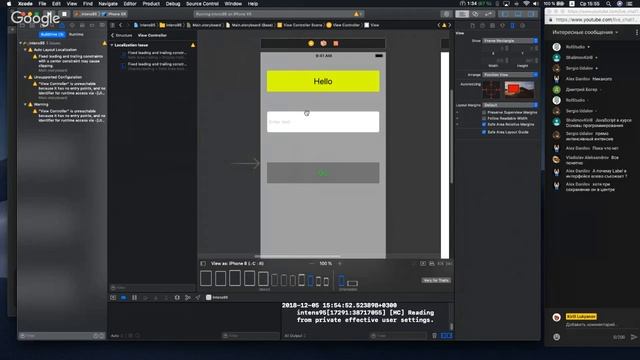Image resolution: width=640 pixels, height=360 pixels.
Task: Toggle Preserve Superview Margins checkbox
Action: [x=484, y=112]
